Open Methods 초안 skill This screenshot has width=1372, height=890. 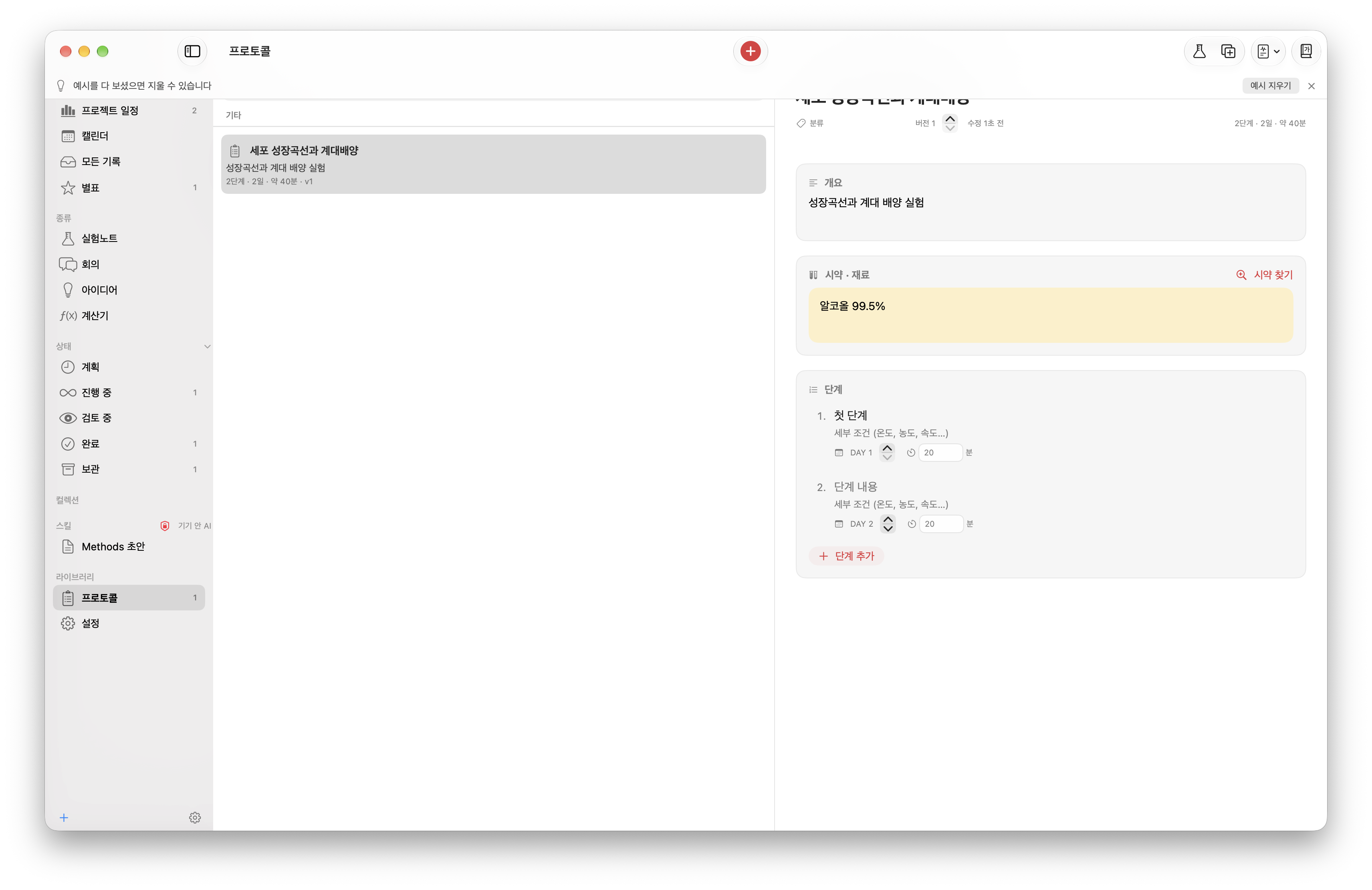coord(129,546)
